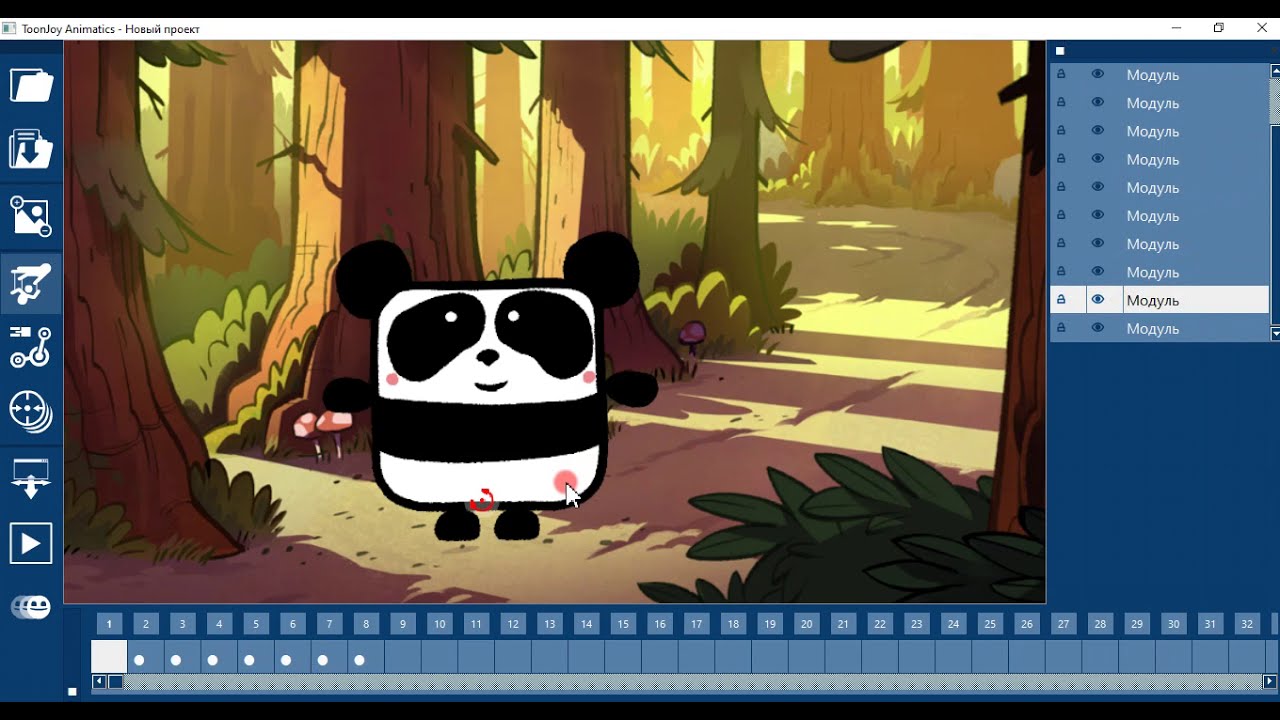Lock the topmost Модуль layer

click(1061, 74)
